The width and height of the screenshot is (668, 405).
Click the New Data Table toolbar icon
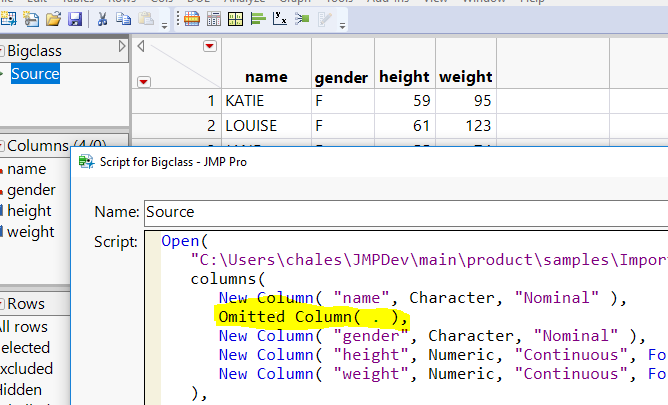point(8,19)
